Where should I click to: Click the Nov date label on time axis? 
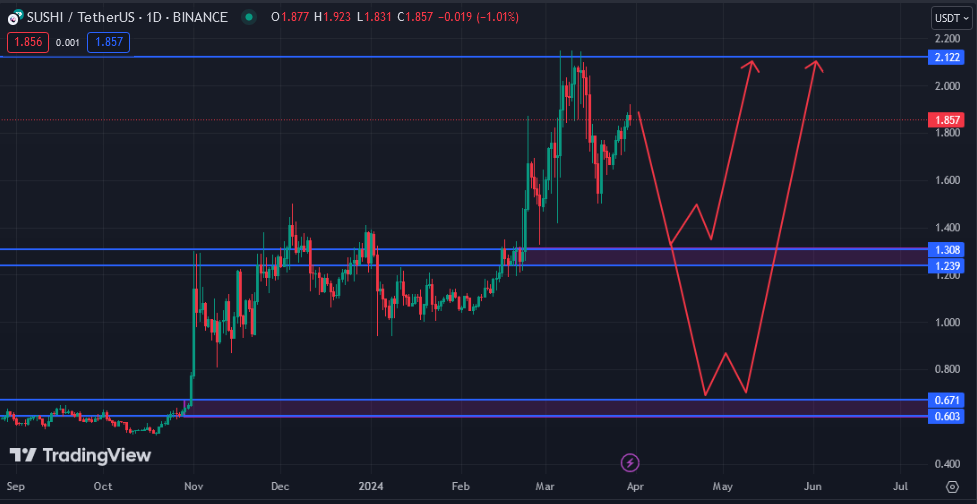pyautogui.click(x=194, y=486)
